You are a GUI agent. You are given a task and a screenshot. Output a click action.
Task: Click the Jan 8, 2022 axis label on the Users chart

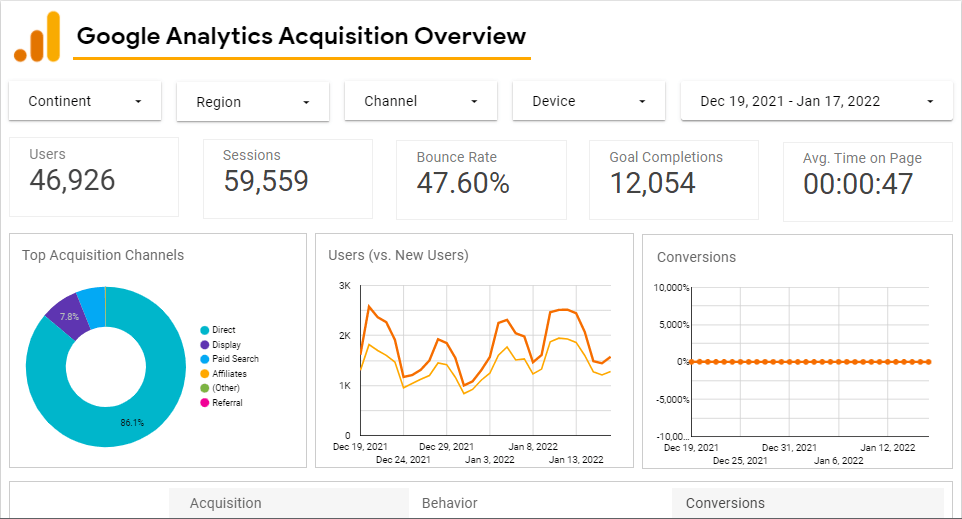[x=533, y=447]
